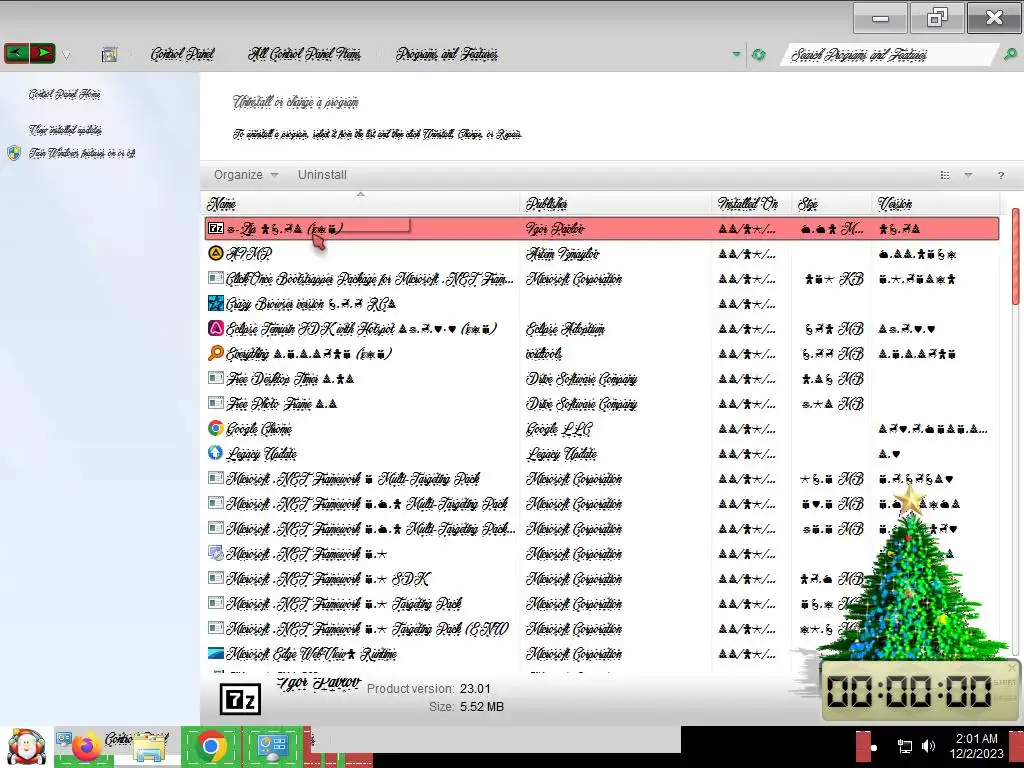The height and width of the screenshot is (768, 1024).
Task: Select Microsoft .NET Framework SDK entry
Action: (328, 579)
